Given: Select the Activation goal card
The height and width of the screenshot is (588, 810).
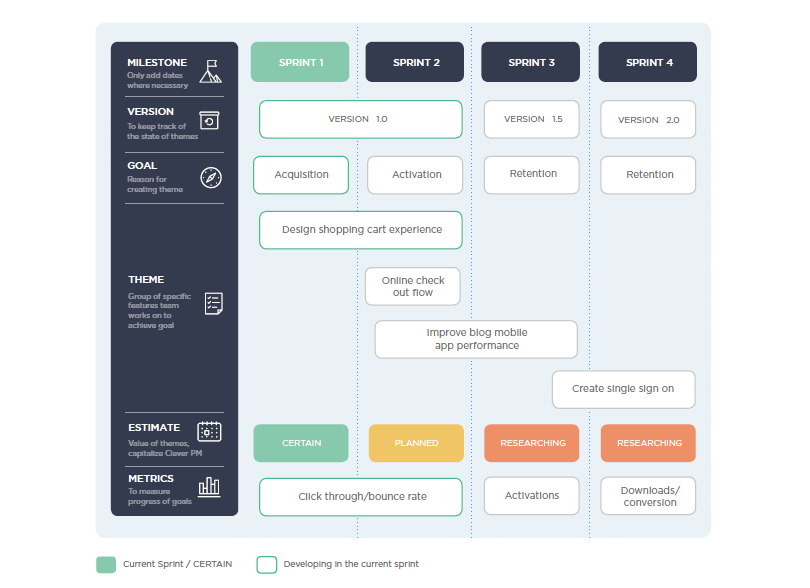Looking at the screenshot, I should (415, 175).
